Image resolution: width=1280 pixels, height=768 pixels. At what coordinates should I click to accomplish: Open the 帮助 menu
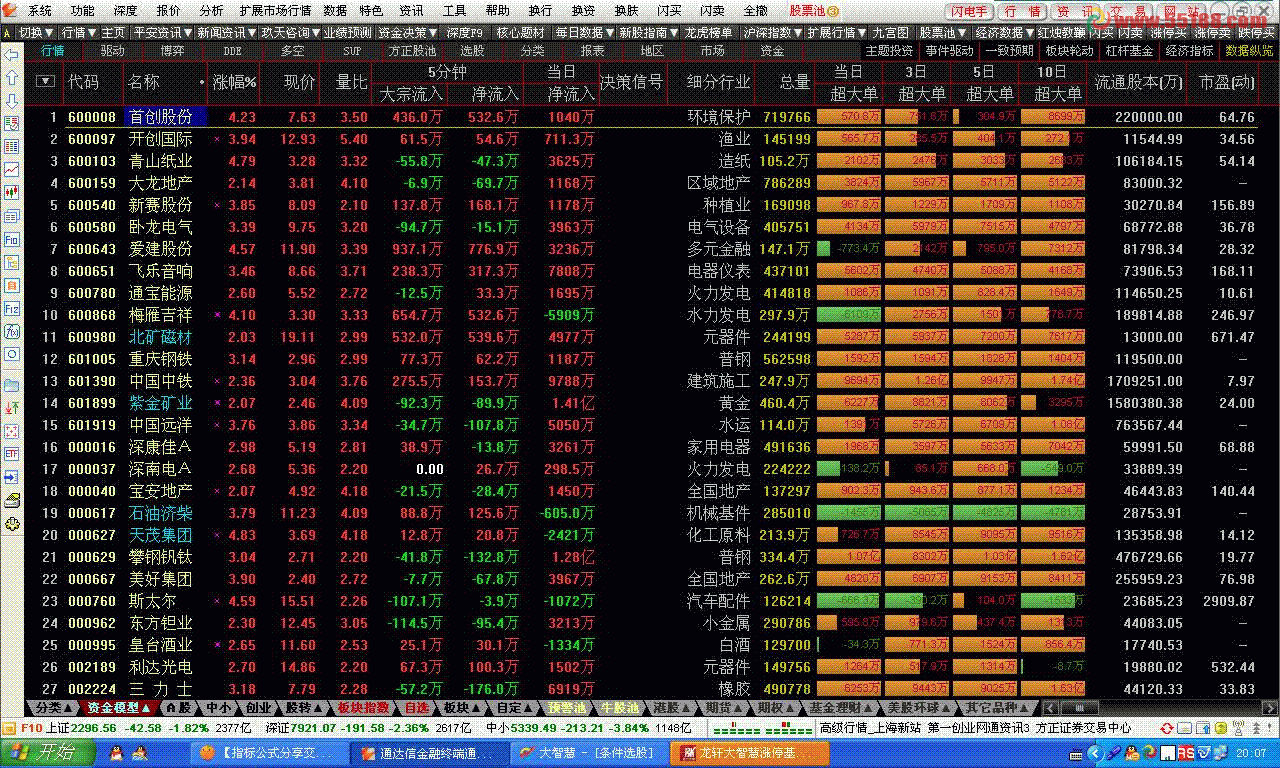[497, 10]
